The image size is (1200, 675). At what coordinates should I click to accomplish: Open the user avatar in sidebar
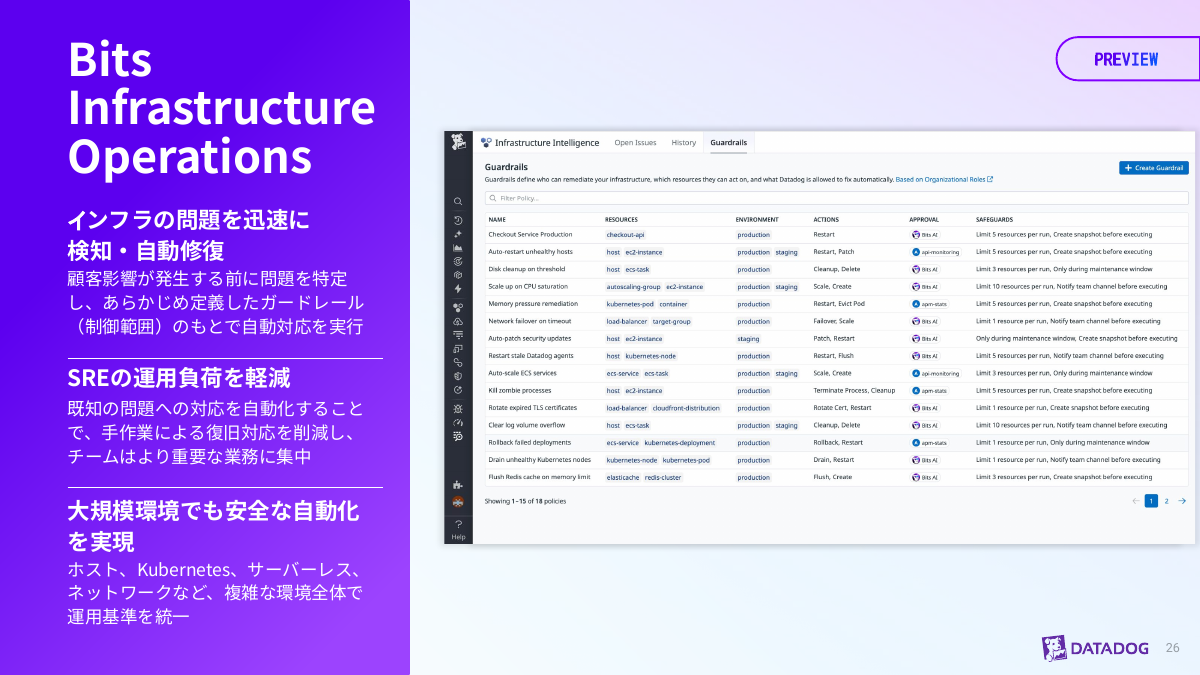pyautogui.click(x=458, y=501)
